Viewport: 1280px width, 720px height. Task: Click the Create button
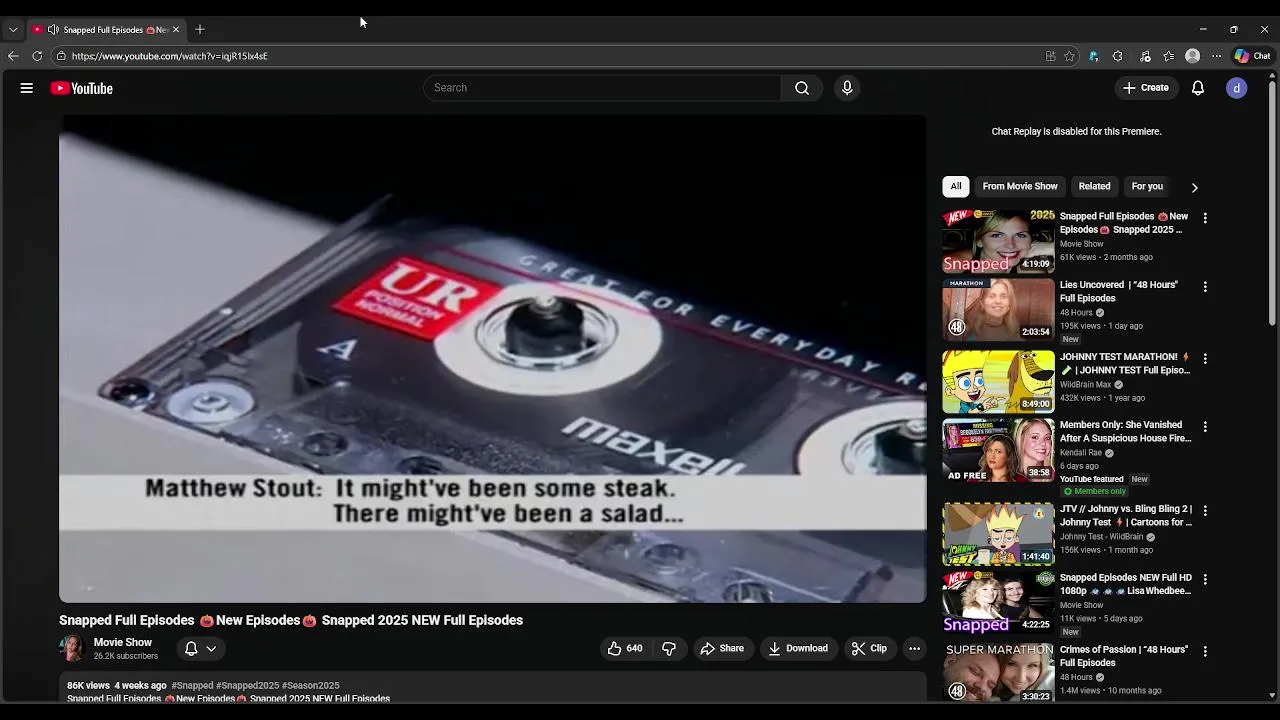point(1146,88)
